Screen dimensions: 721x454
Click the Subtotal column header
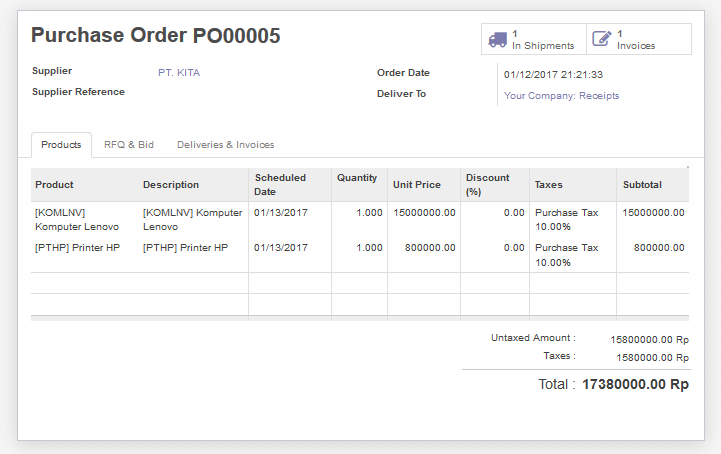(x=642, y=185)
